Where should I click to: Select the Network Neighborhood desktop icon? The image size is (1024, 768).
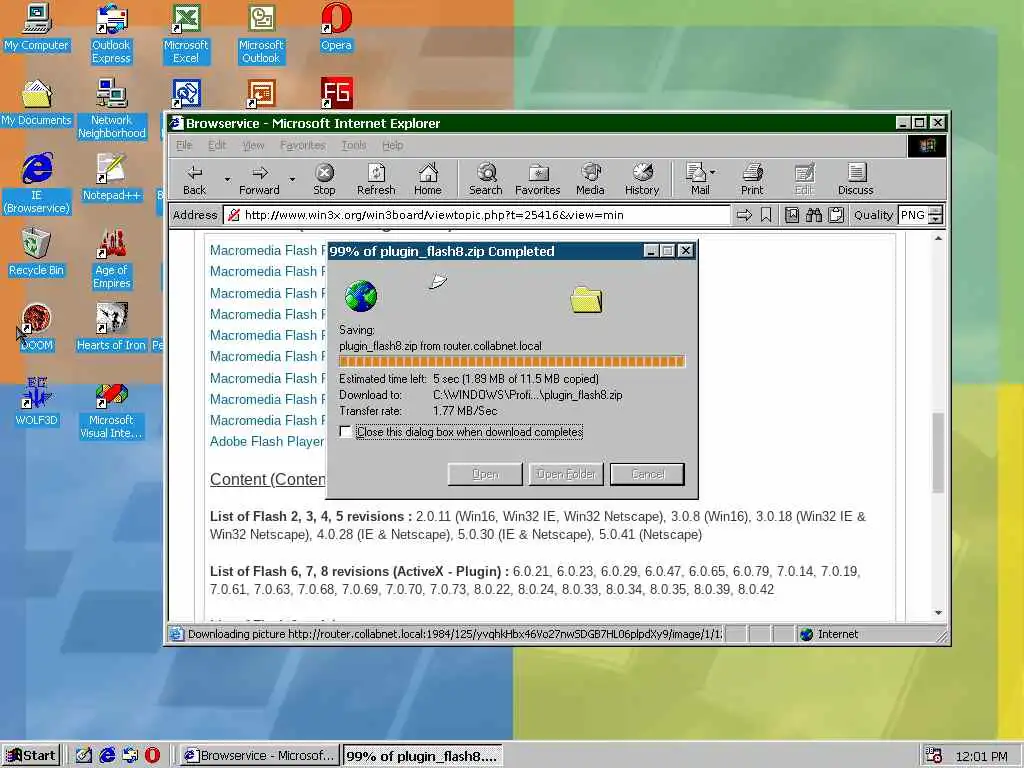point(112,109)
